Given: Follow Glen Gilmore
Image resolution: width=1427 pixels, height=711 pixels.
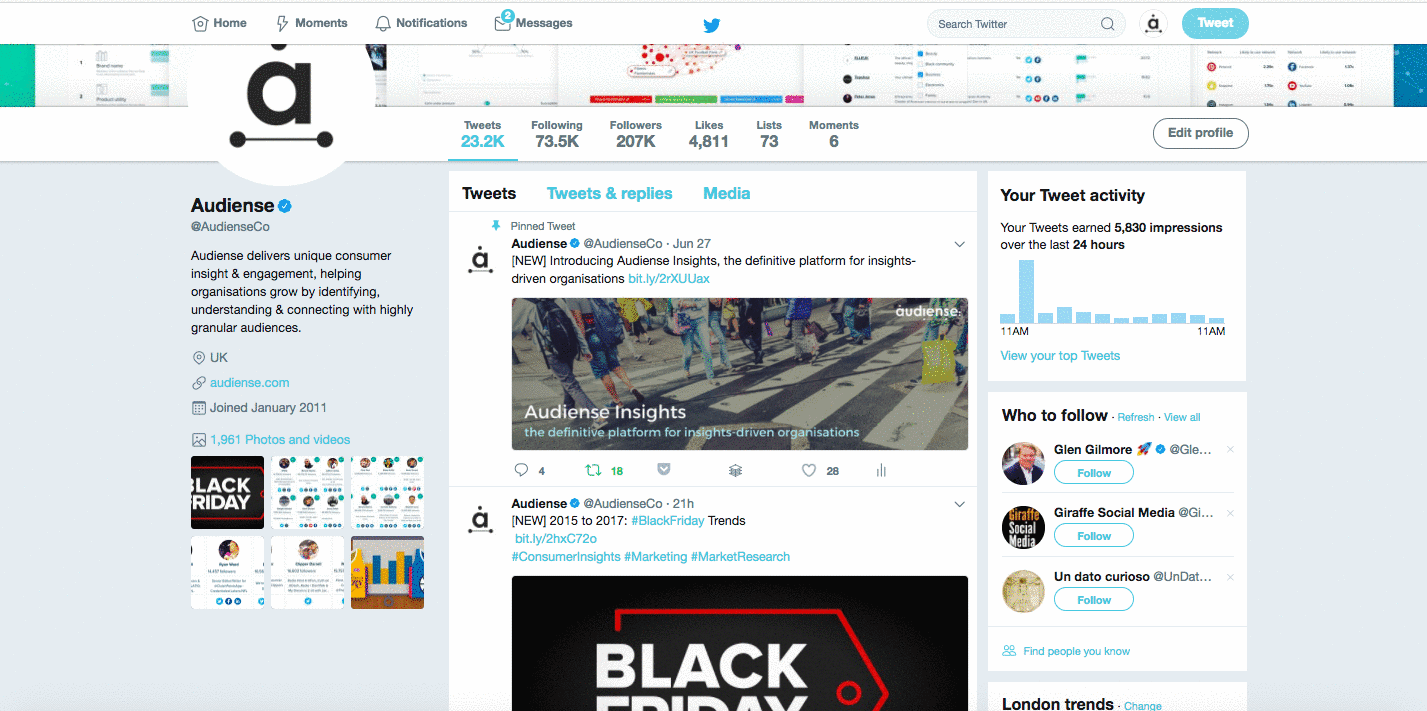Looking at the screenshot, I should click(x=1094, y=473).
